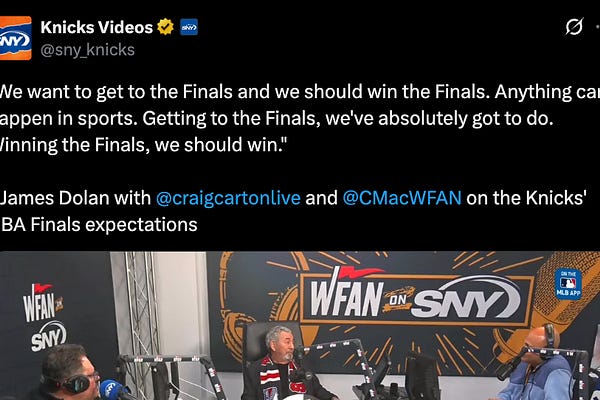Open the Grok explain-post icon
Viewport: 600px width, 400px height.
pos(574,26)
